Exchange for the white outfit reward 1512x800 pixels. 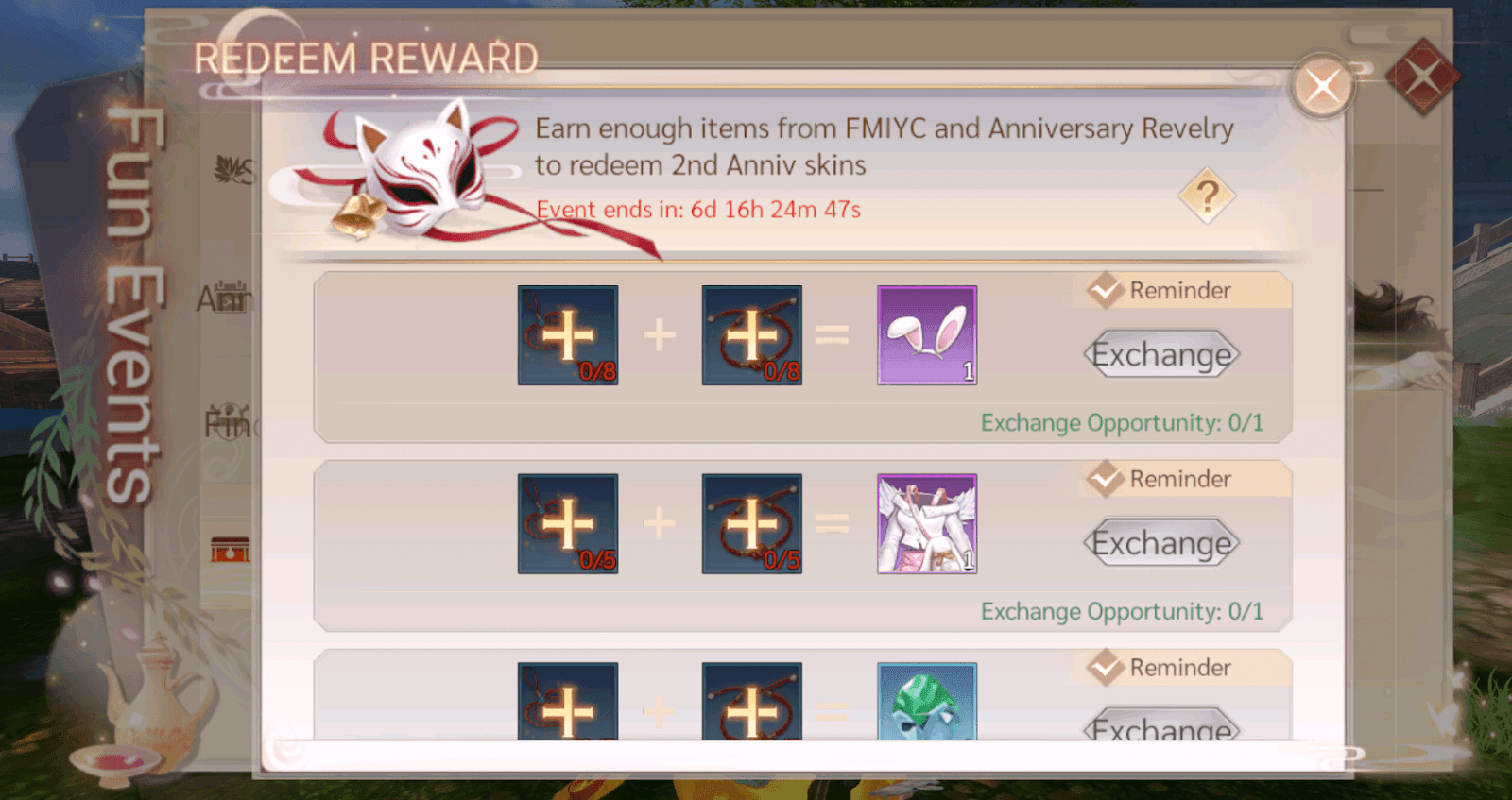click(1161, 543)
